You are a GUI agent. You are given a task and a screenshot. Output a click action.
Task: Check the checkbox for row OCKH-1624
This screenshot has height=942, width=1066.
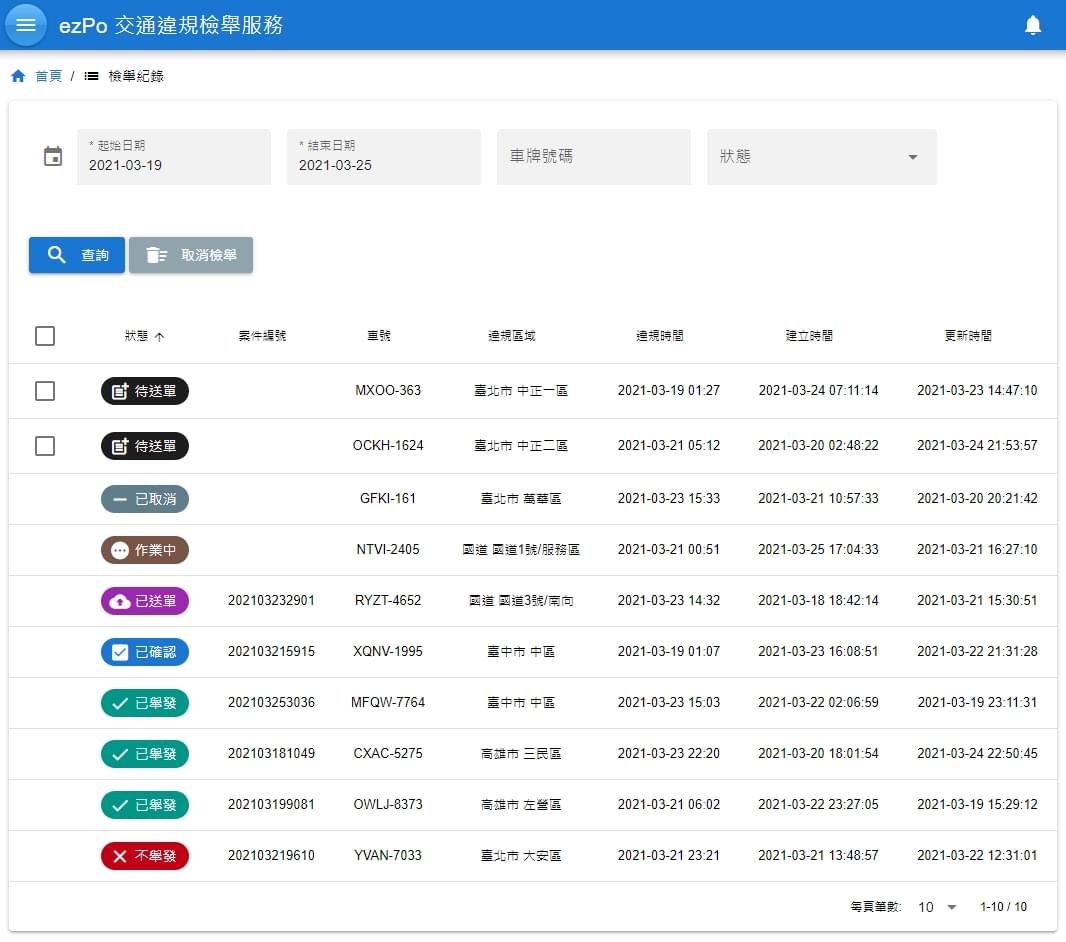point(45,446)
